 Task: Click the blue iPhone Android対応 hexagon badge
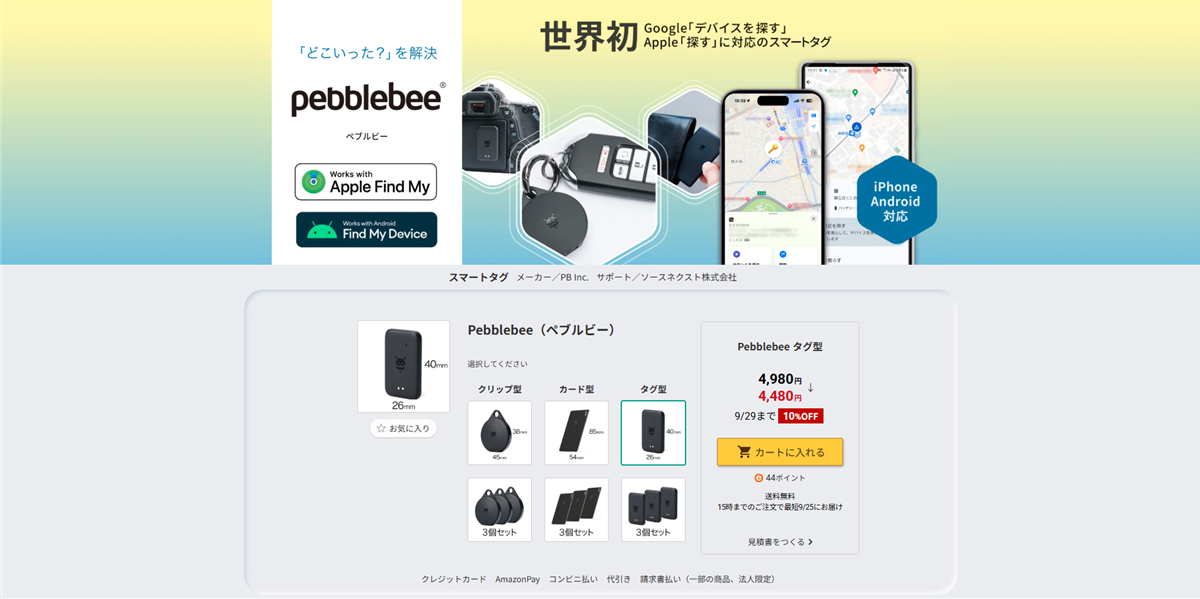point(895,201)
